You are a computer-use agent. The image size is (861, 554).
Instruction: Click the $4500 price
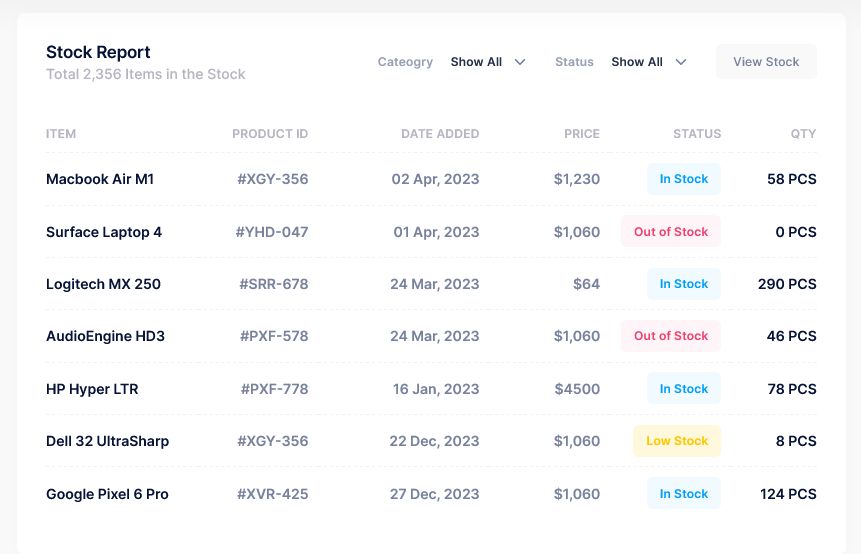coord(577,389)
